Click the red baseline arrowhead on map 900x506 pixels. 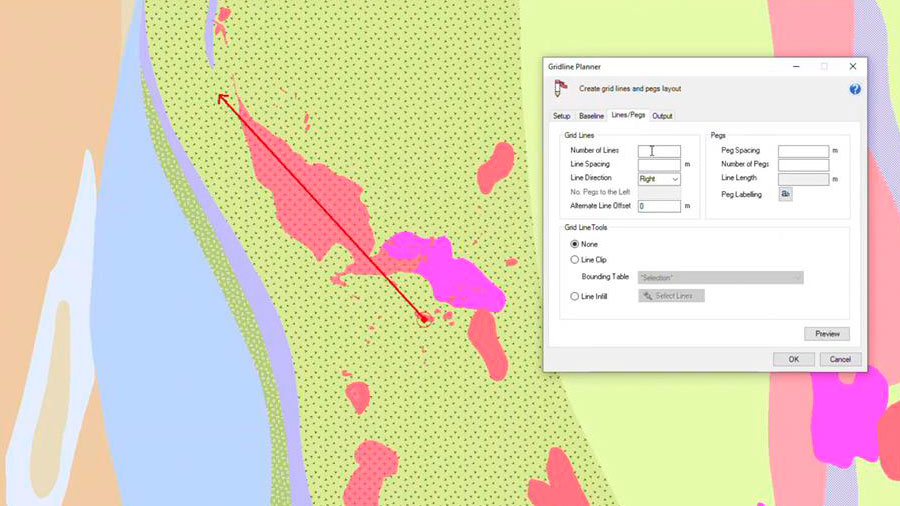223,98
